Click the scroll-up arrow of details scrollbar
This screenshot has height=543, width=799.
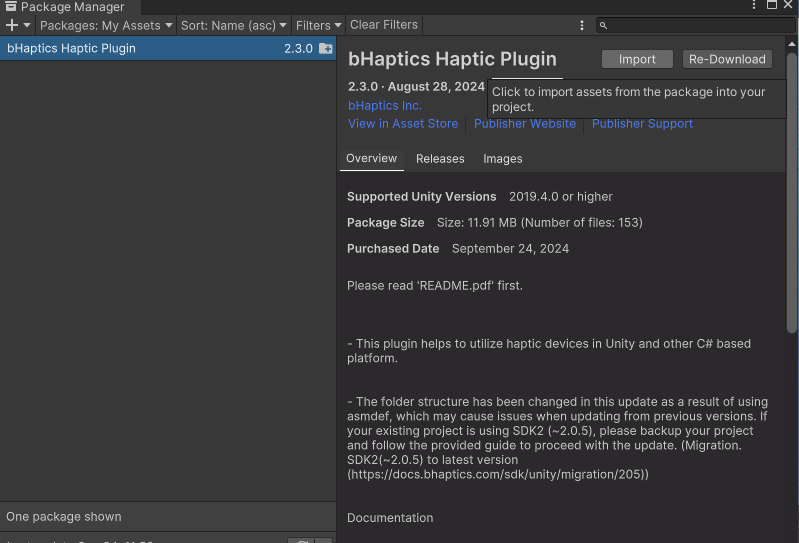click(791, 44)
